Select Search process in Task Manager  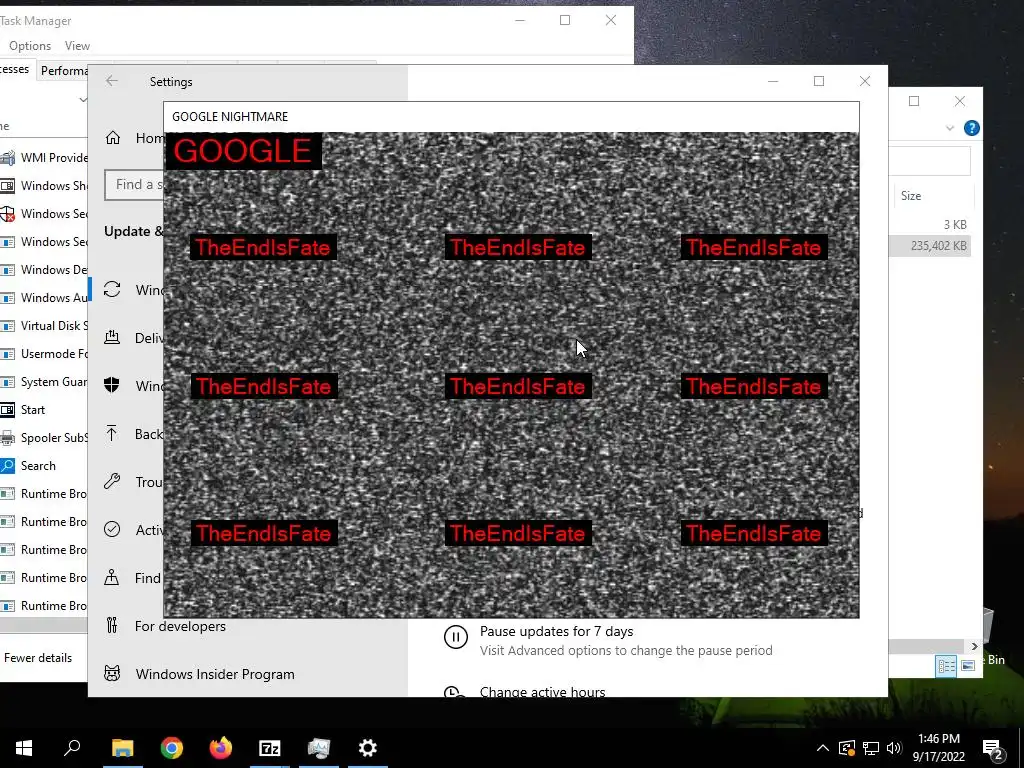[x=43, y=466]
